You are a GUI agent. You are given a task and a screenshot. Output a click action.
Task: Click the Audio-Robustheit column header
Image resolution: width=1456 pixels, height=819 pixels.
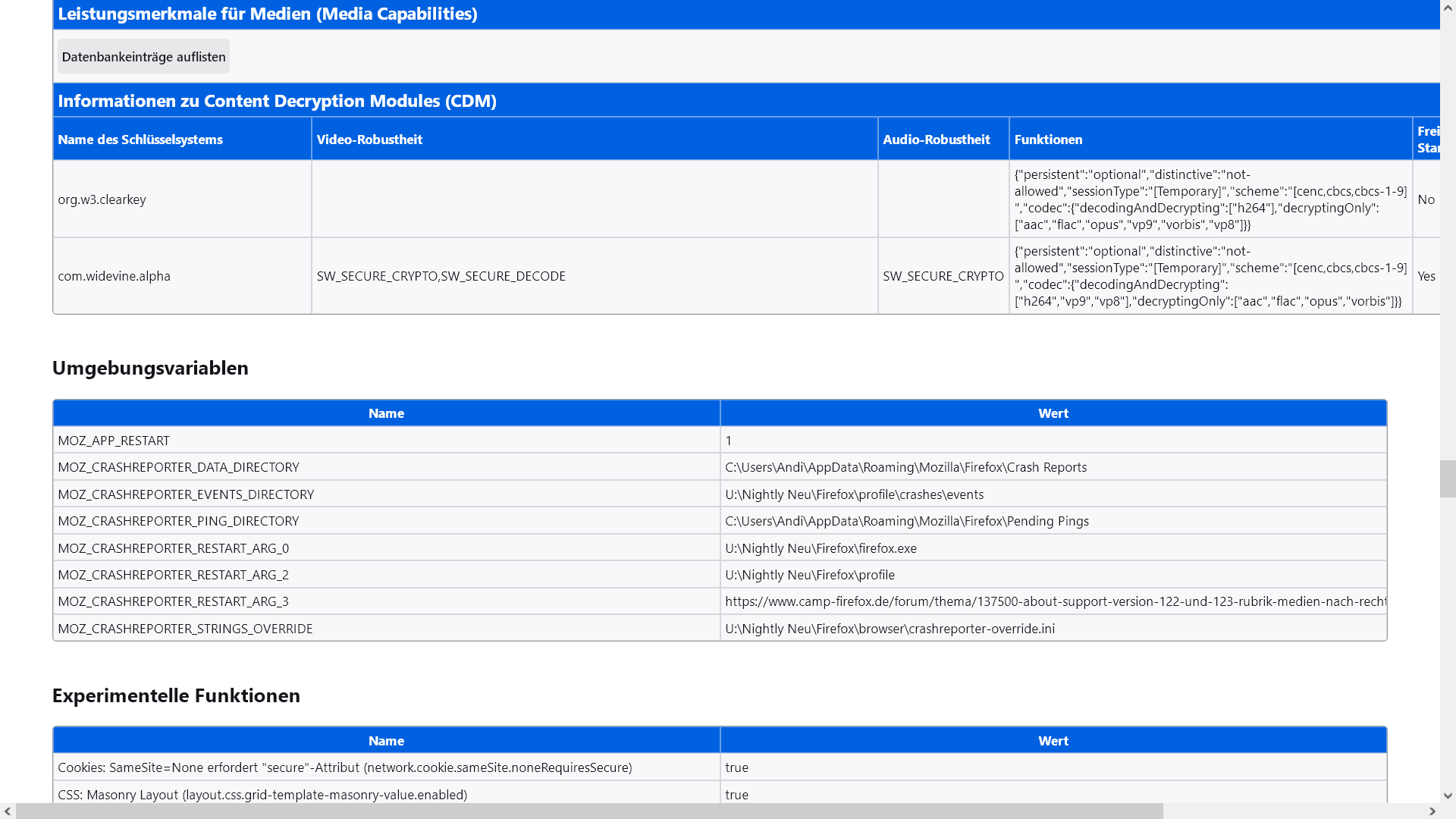937,140
